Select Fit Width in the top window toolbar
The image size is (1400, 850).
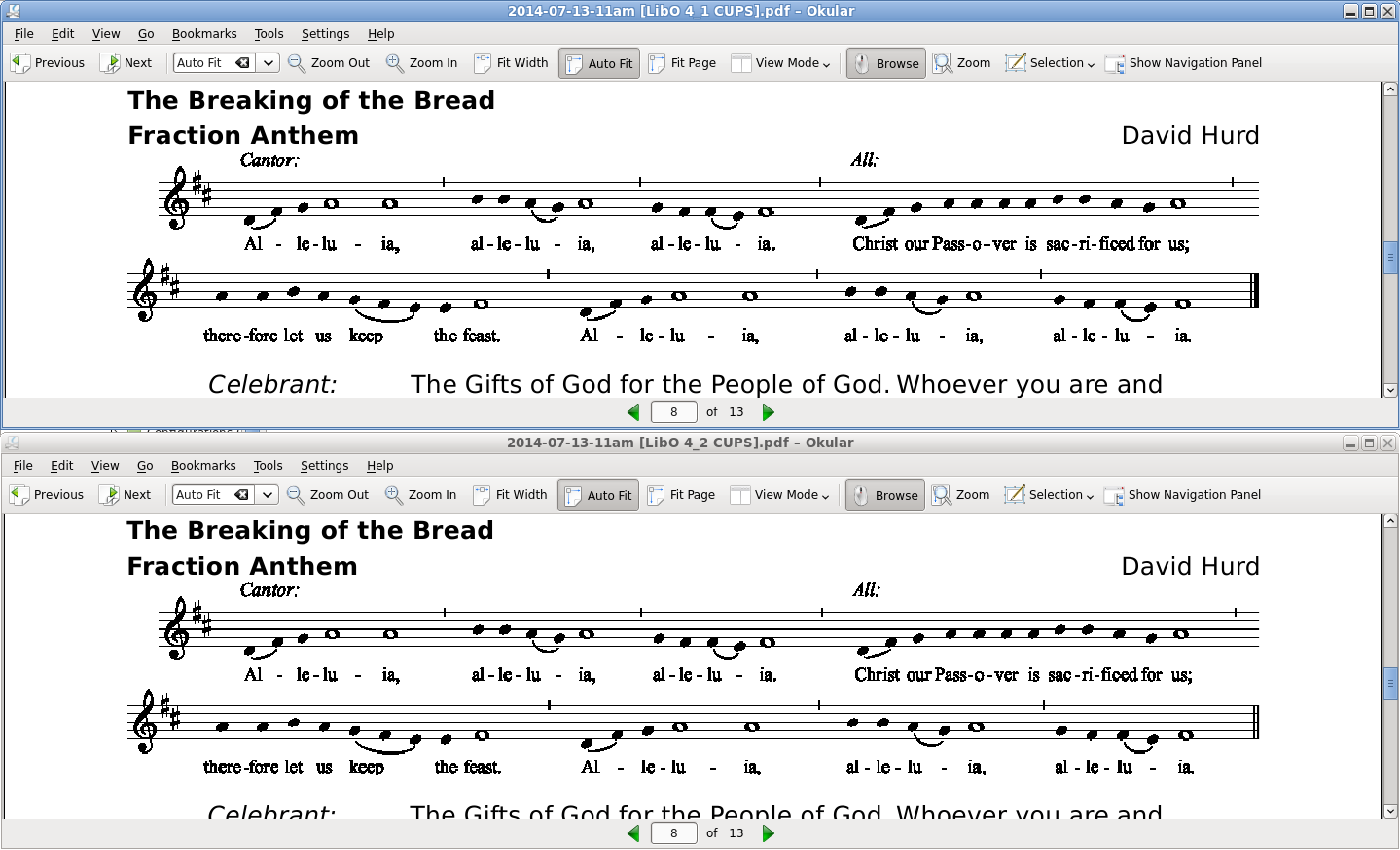[512, 63]
